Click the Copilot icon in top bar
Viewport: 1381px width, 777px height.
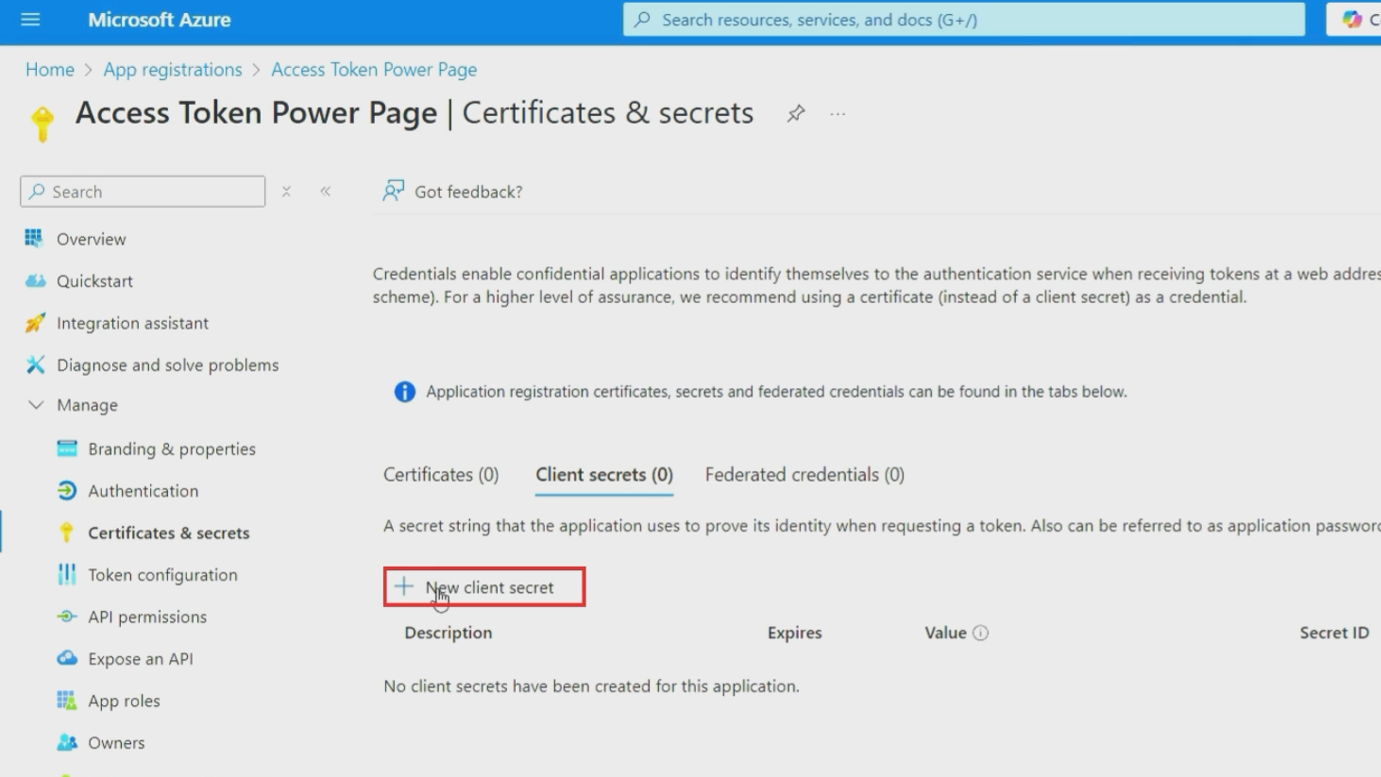tap(1352, 19)
